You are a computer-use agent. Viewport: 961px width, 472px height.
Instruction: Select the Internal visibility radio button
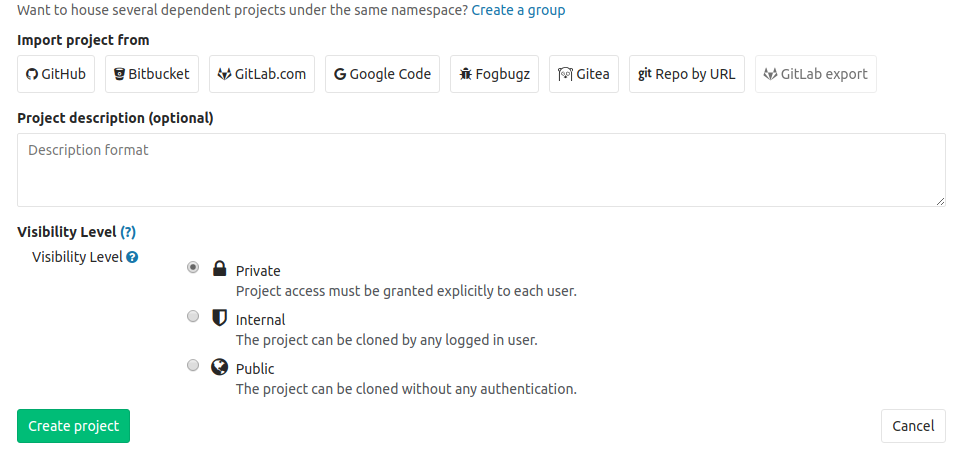tap(193, 316)
